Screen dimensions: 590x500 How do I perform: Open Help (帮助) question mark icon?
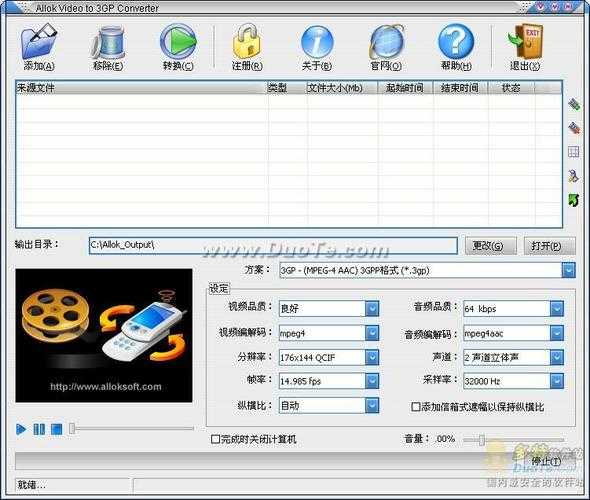[x=456, y=41]
